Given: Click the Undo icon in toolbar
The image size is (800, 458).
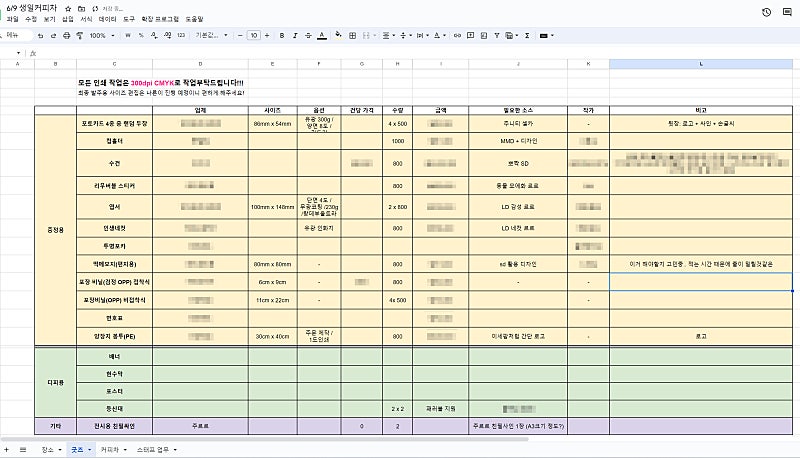Looking at the screenshot, I should tap(37, 36).
